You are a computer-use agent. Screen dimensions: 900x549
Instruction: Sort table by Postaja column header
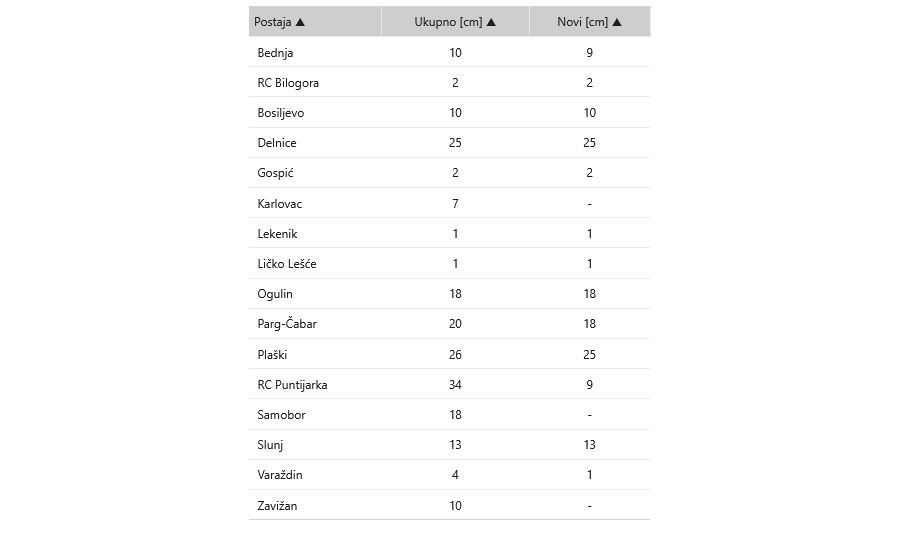(273, 22)
